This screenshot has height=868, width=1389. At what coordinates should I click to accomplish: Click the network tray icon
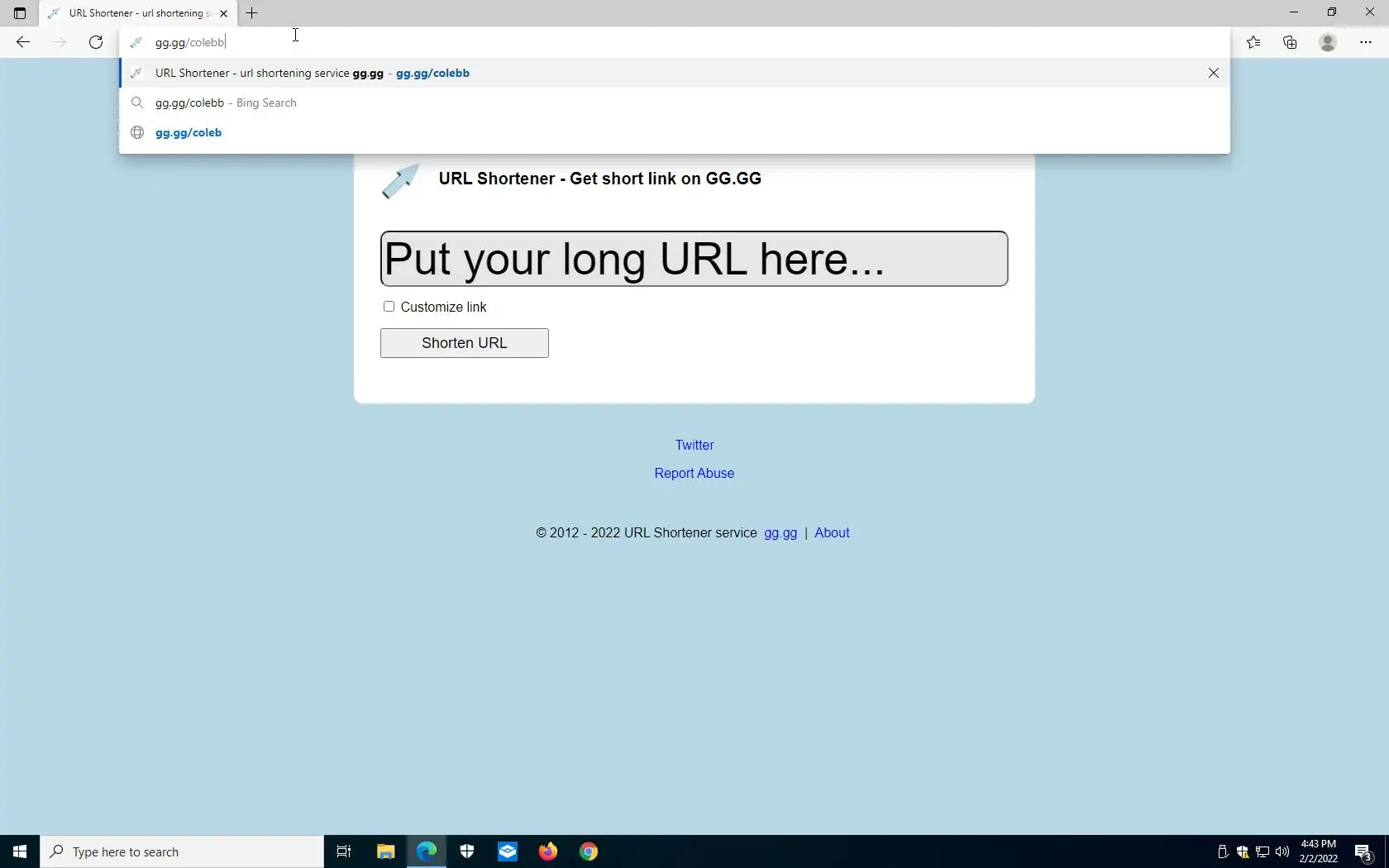point(1263,851)
